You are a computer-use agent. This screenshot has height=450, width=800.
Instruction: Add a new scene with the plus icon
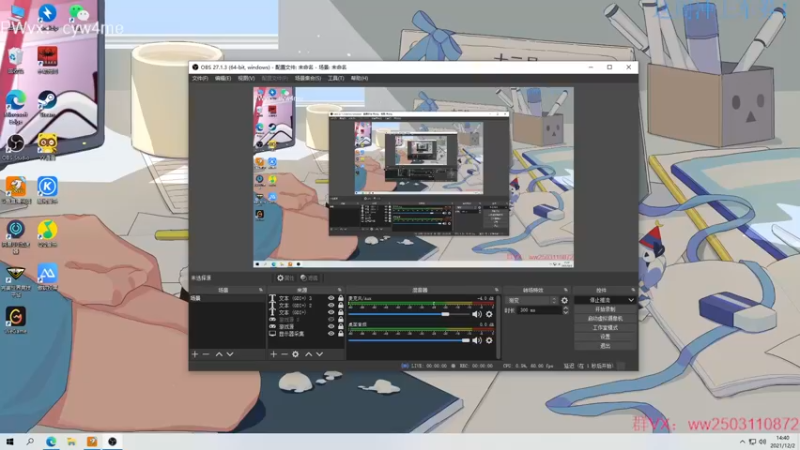[195, 354]
